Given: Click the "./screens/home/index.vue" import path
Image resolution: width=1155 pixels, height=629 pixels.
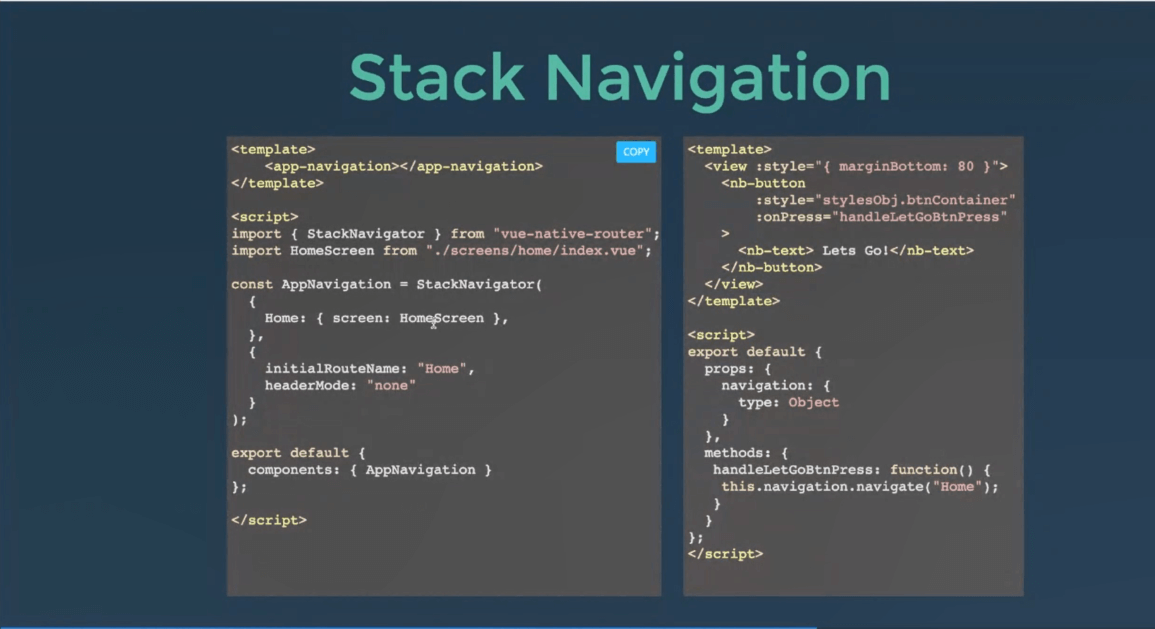Looking at the screenshot, I should pos(535,250).
